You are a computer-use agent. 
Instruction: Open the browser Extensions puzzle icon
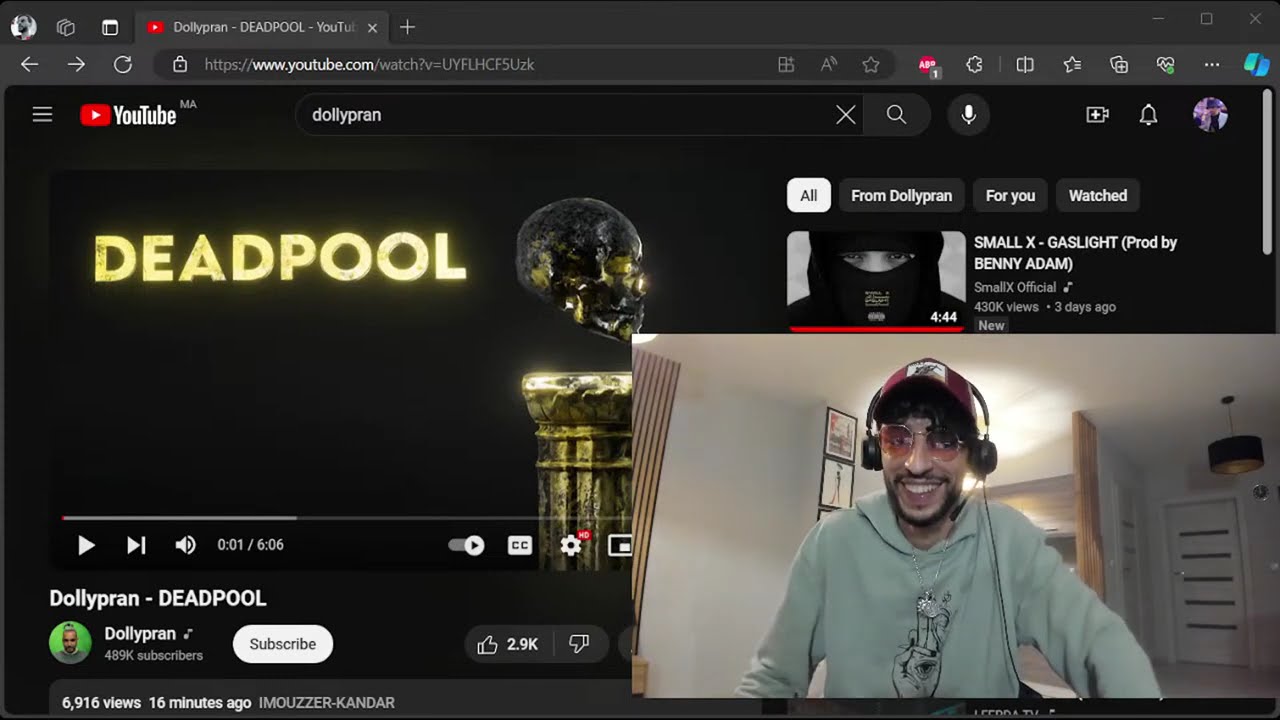click(x=975, y=64)
